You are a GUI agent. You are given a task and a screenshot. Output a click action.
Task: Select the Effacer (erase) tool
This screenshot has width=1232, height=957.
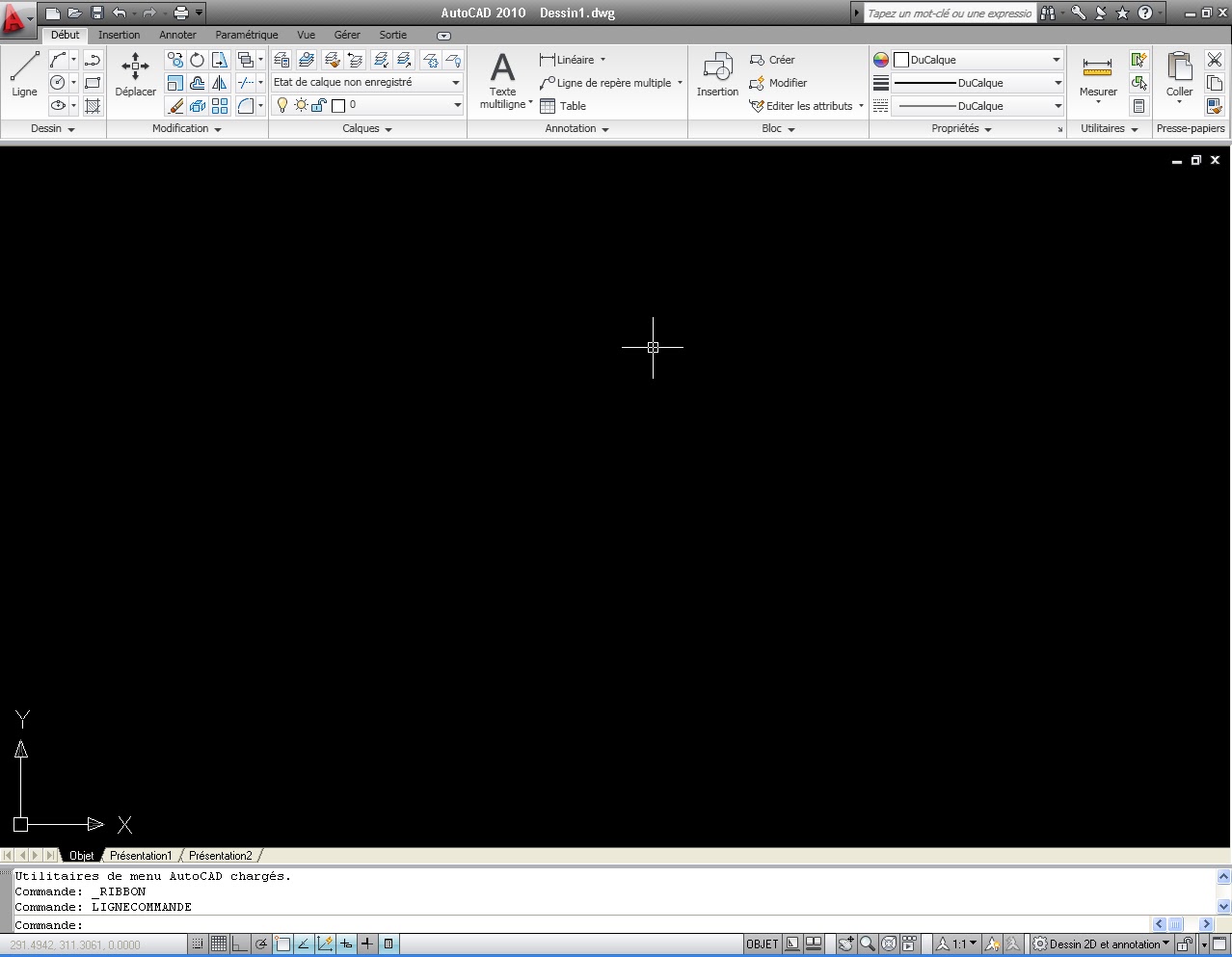[175, 105]
